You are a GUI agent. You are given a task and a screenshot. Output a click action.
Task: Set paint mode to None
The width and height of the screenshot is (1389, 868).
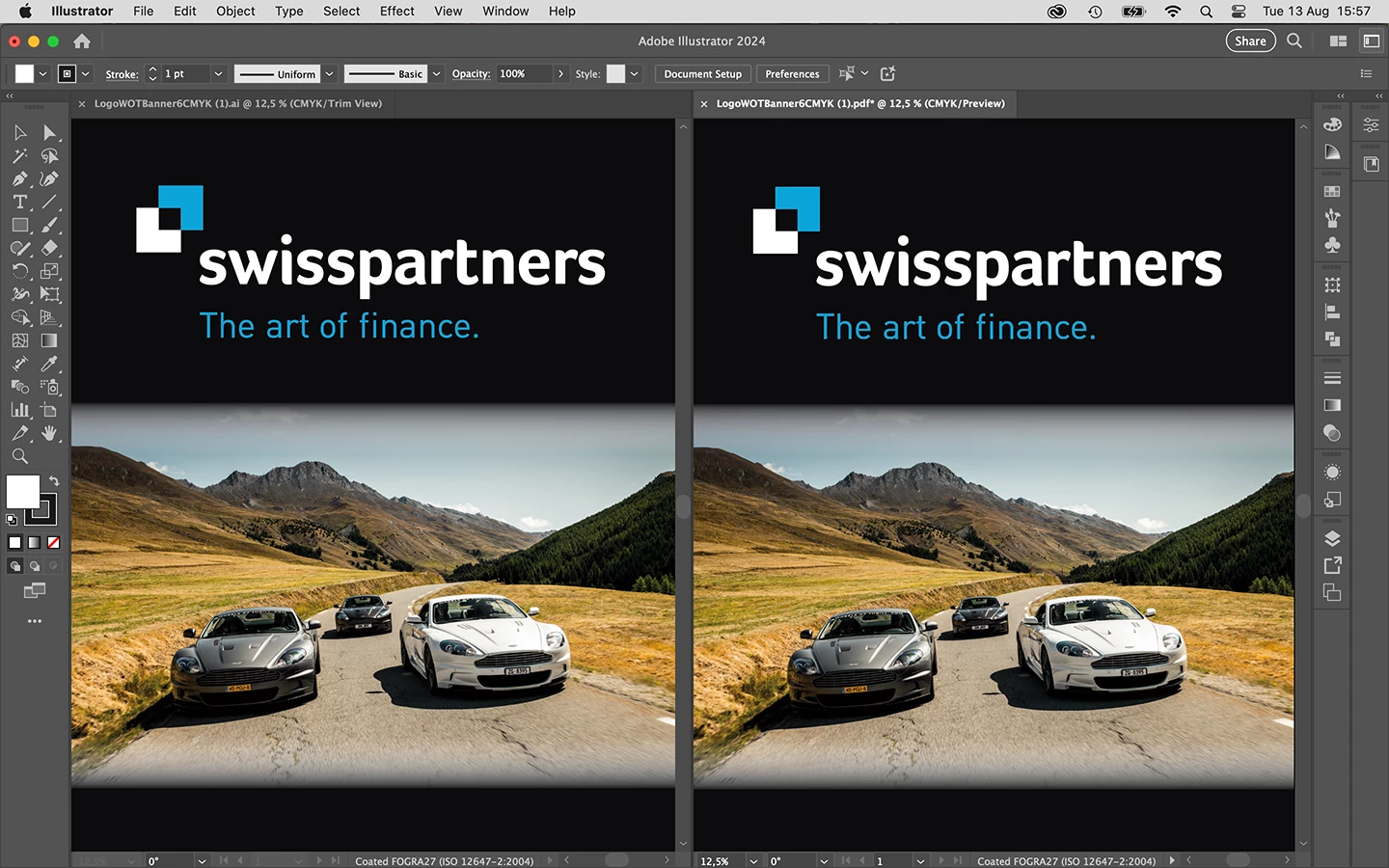(54, 542)
